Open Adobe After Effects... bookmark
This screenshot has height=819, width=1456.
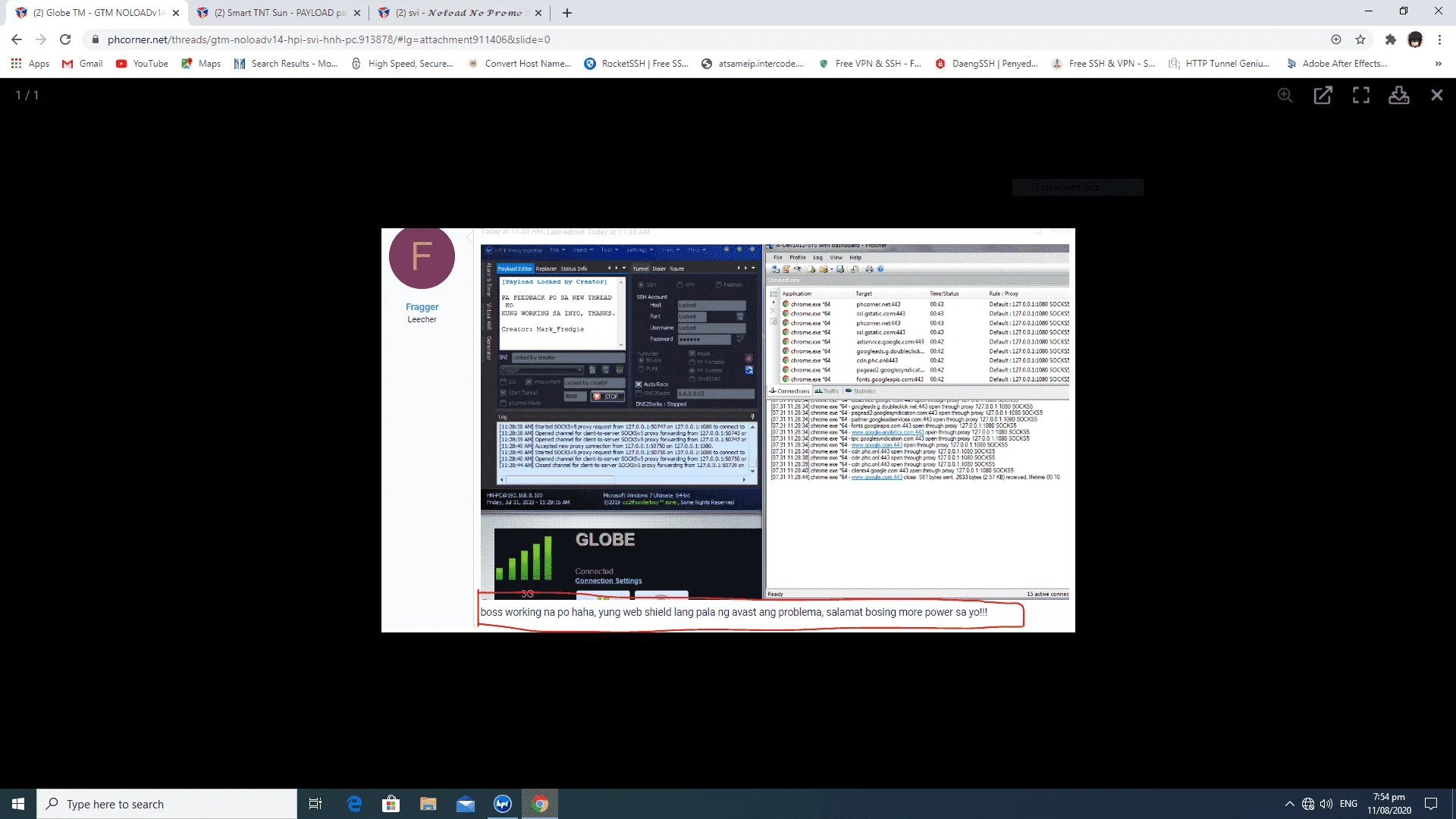(x=1337, y=64)
